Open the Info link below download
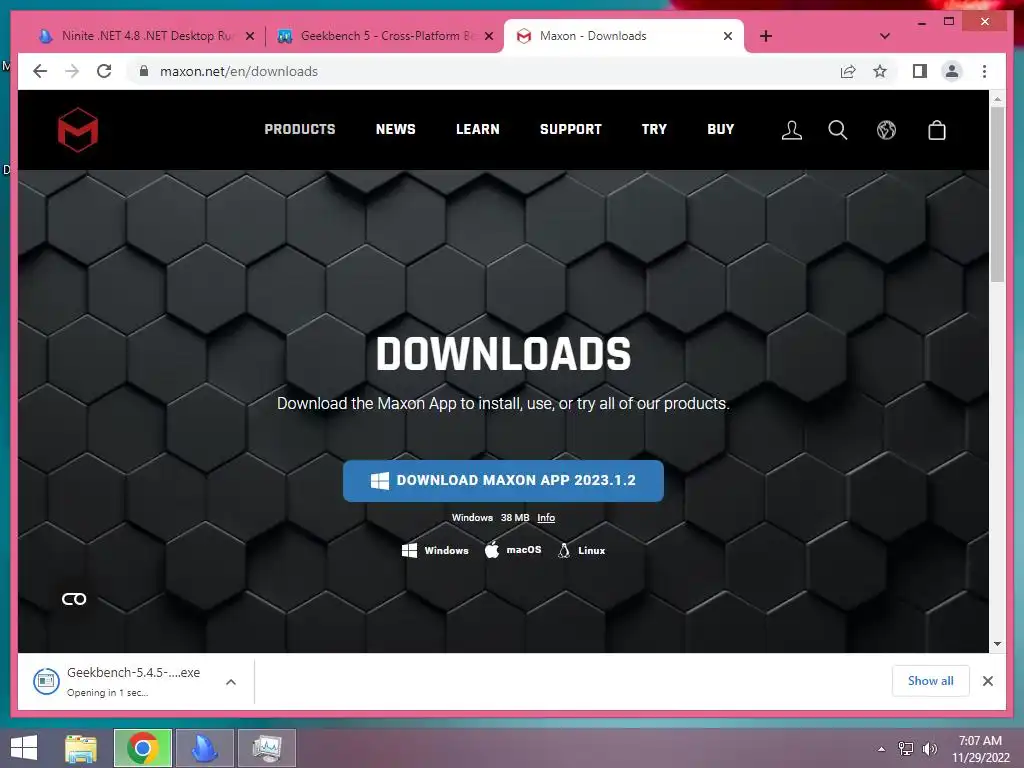 pyautogui.click(x=546, y=517)
